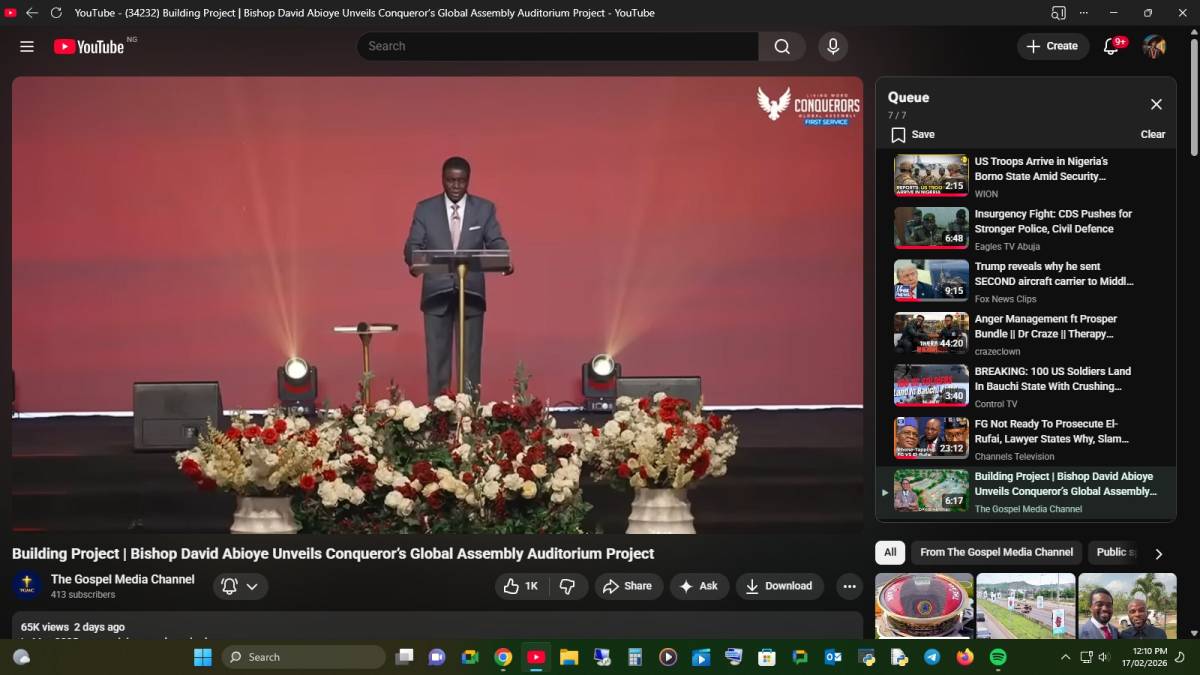This screenshot has height=675, width=1200.
Task: Open Outlook from taskbar
Action: [x=833, y=657]
